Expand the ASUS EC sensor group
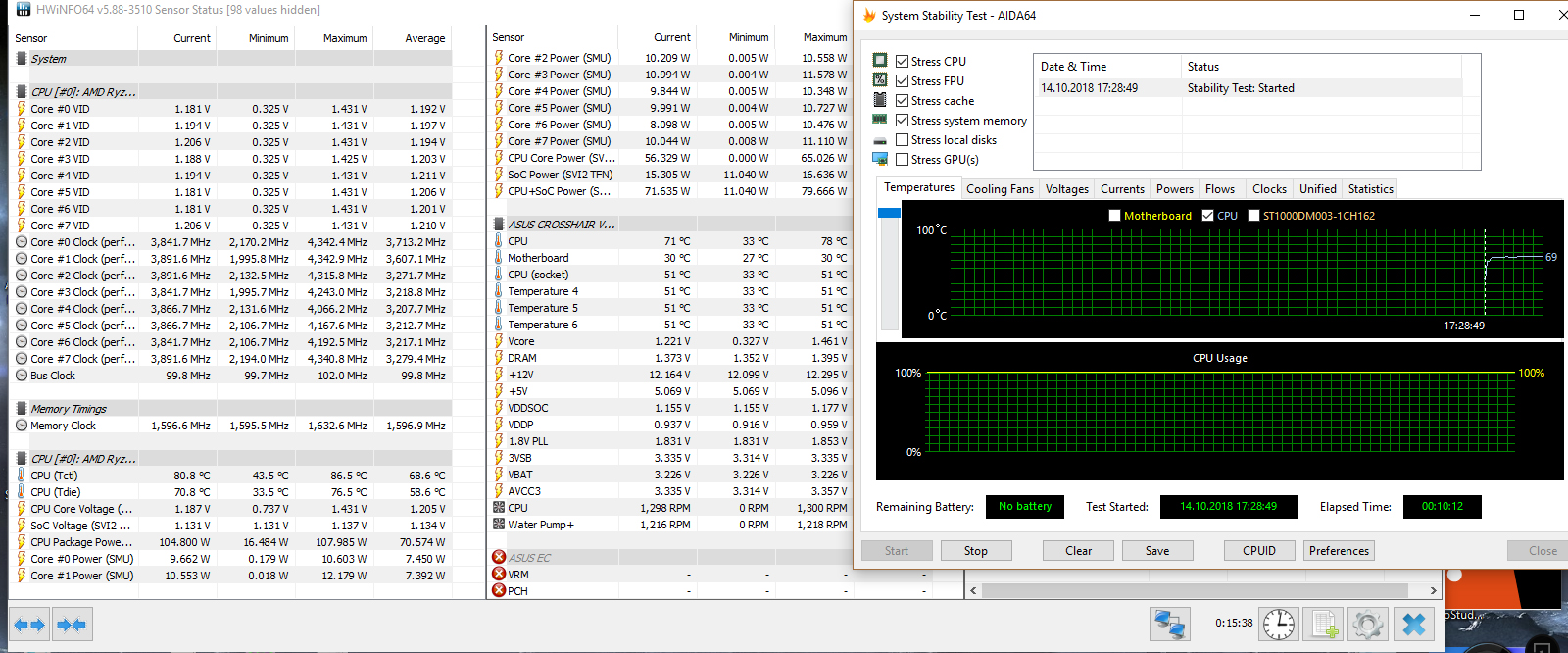 pyautogui.click(x=499, y=557)
